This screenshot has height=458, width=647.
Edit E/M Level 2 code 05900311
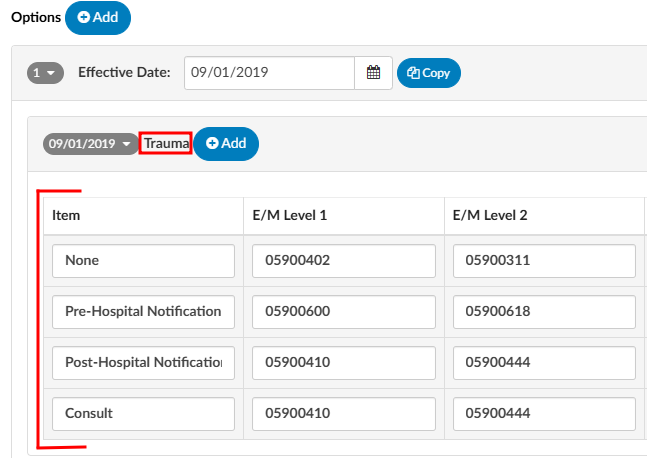(x=544, y=261)
